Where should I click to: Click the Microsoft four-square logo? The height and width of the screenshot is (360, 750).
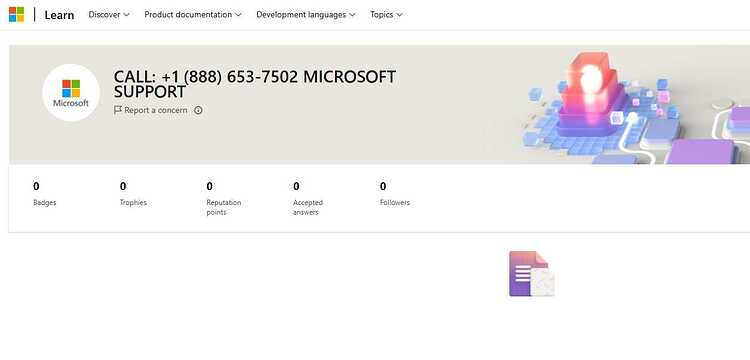coord(16,14)
